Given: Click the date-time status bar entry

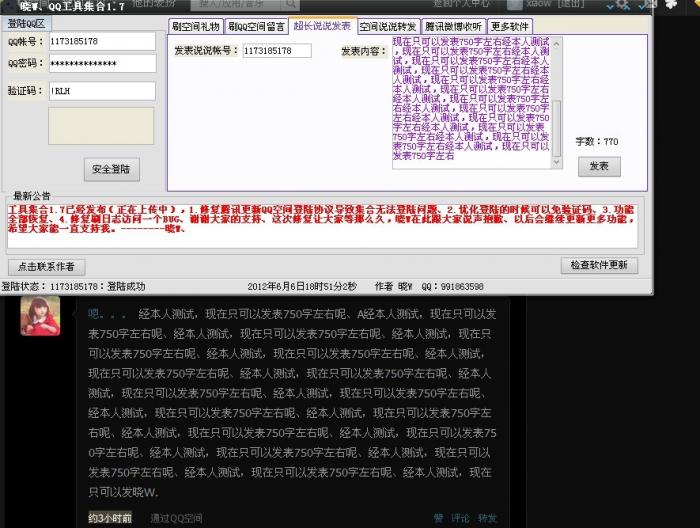Looking at the screenshot, I should 302,287.
